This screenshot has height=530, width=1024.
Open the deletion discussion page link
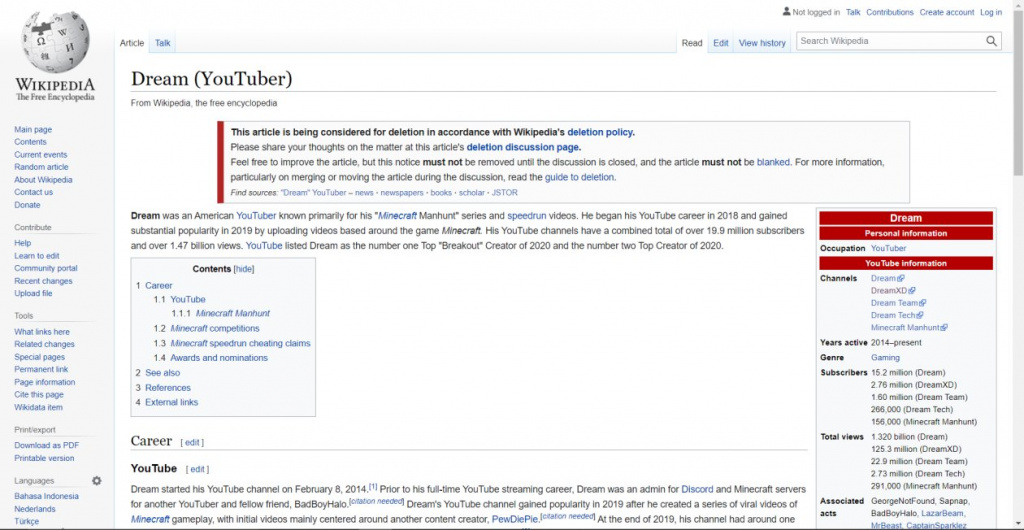click(x=523, y=147)
